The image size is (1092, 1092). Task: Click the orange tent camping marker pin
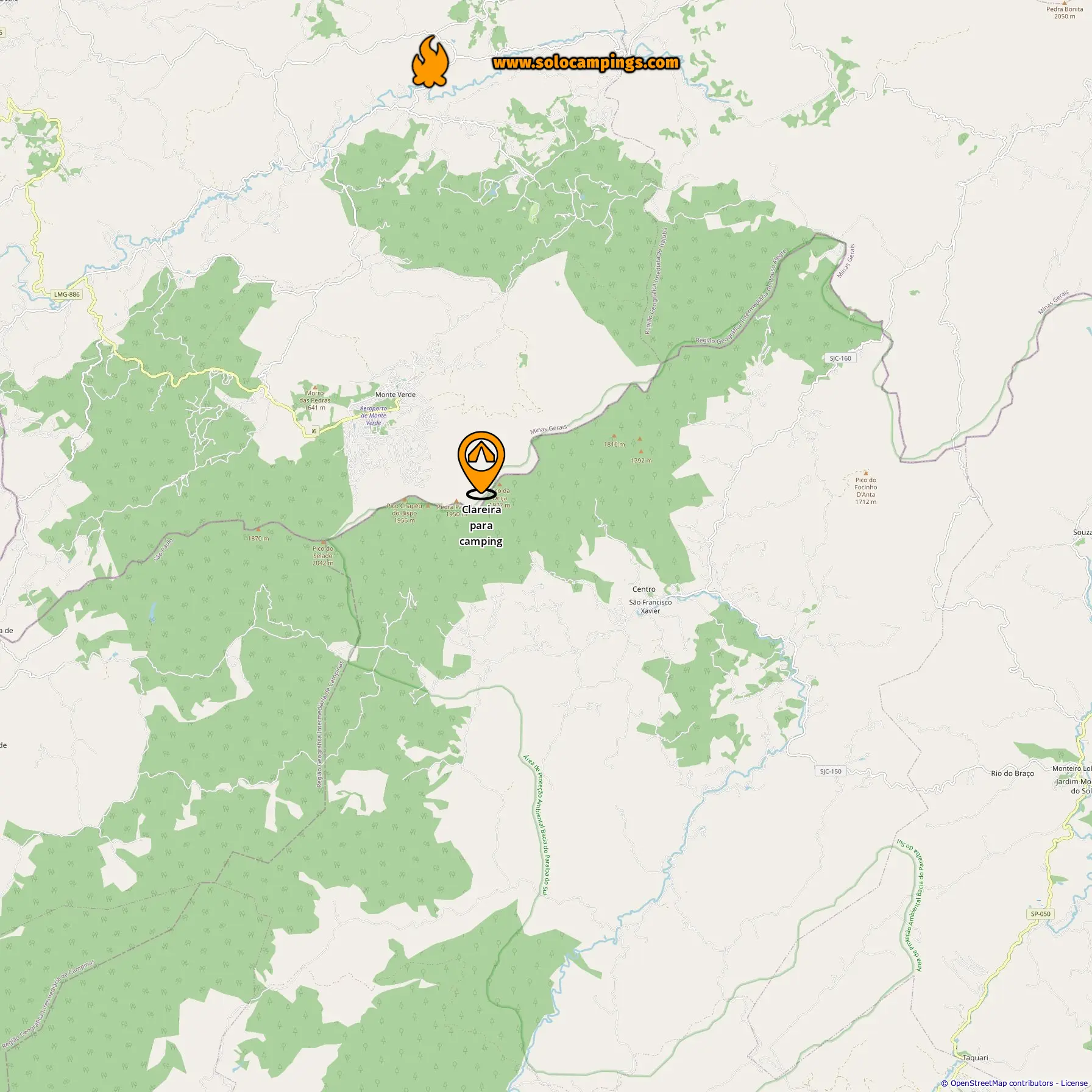pos(481,464)
